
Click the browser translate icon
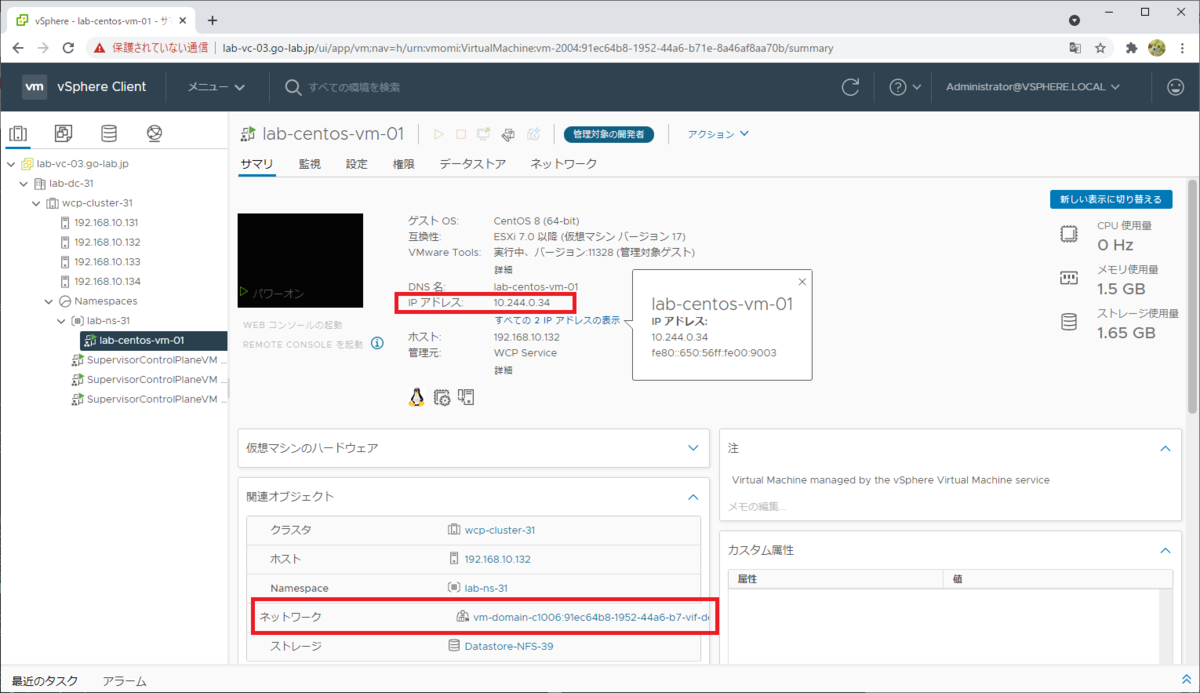tap(1075, 47)
